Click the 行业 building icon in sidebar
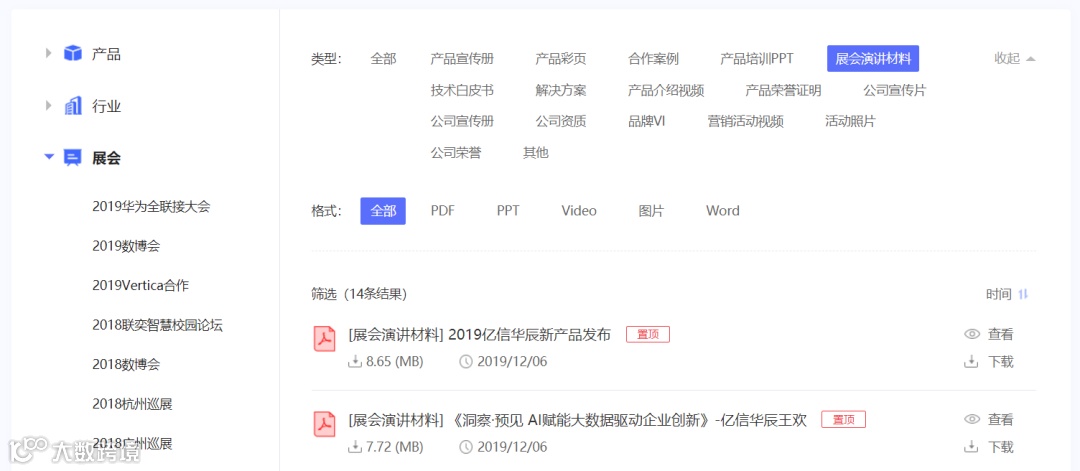The height and width of the screenshot is (471, 1080). [72, 106]
